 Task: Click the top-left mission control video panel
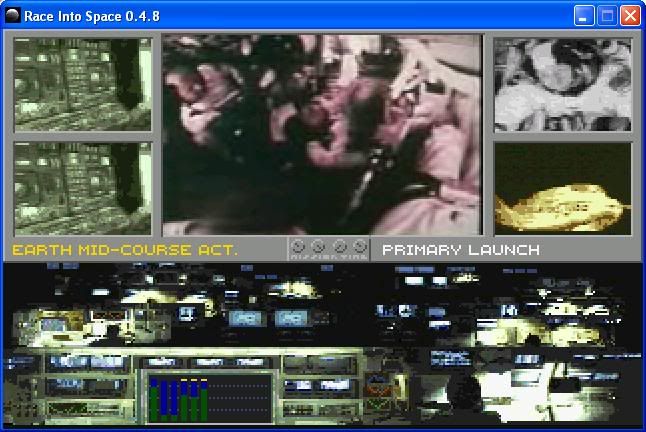(x=83, y=85)
